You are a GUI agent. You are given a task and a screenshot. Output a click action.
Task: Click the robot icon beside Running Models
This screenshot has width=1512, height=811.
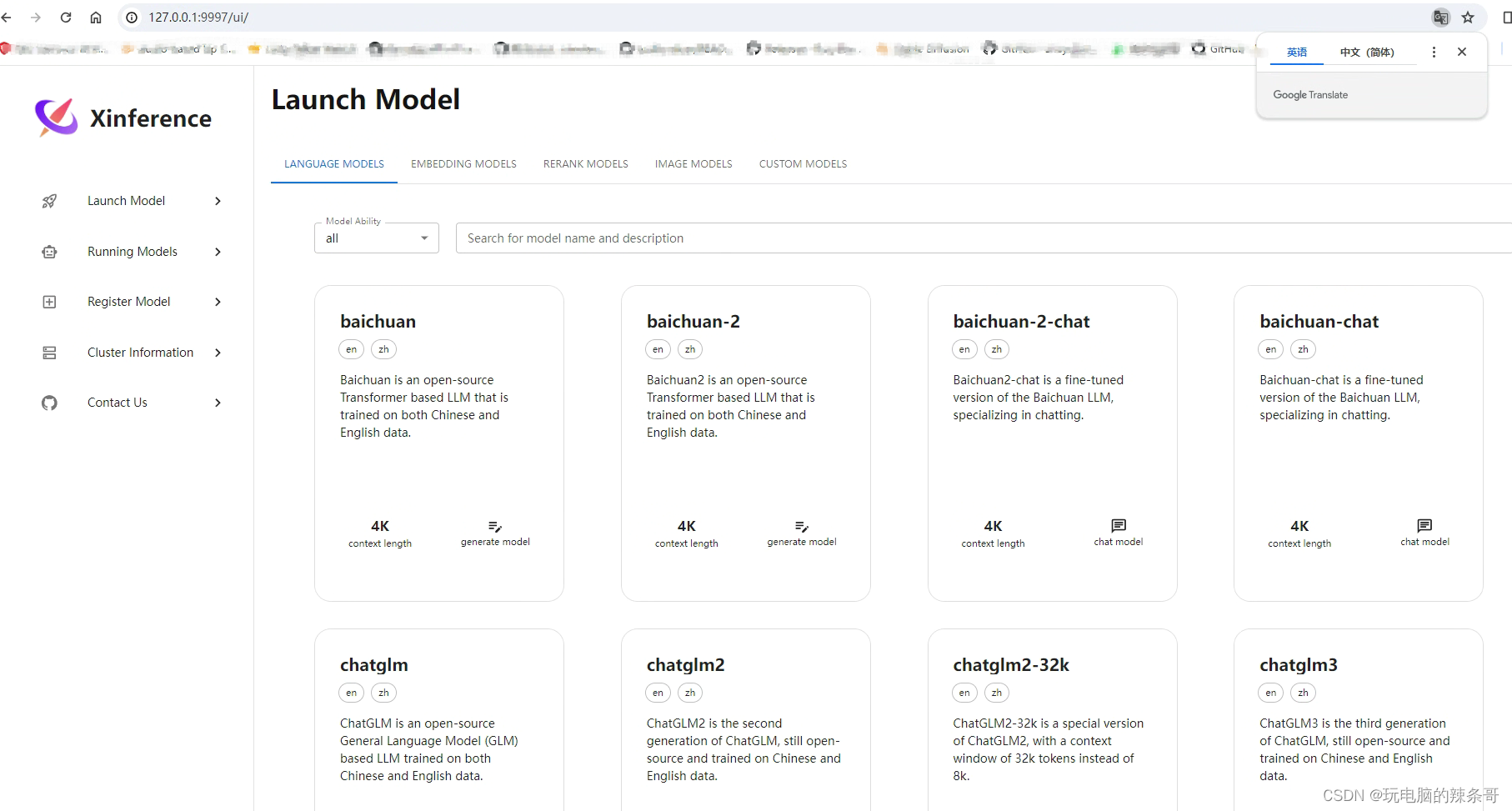(x=49, y=252)
